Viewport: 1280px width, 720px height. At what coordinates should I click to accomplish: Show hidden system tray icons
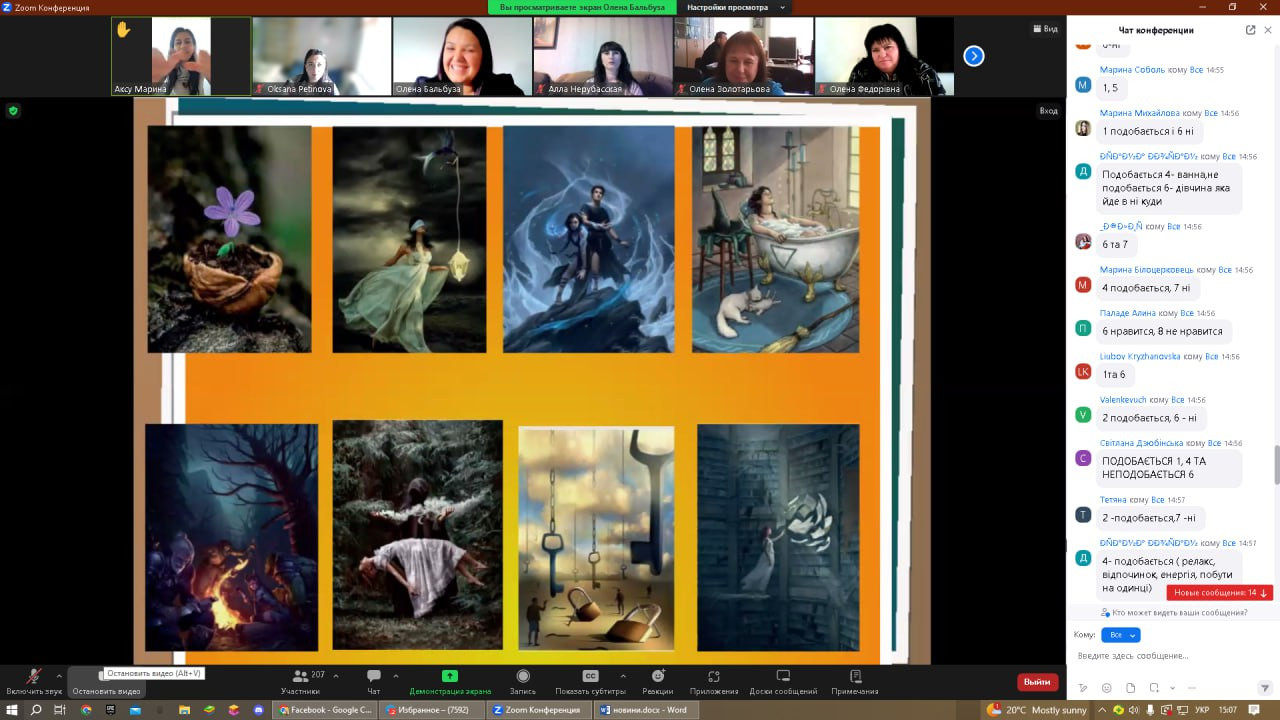pos(1104,710)
